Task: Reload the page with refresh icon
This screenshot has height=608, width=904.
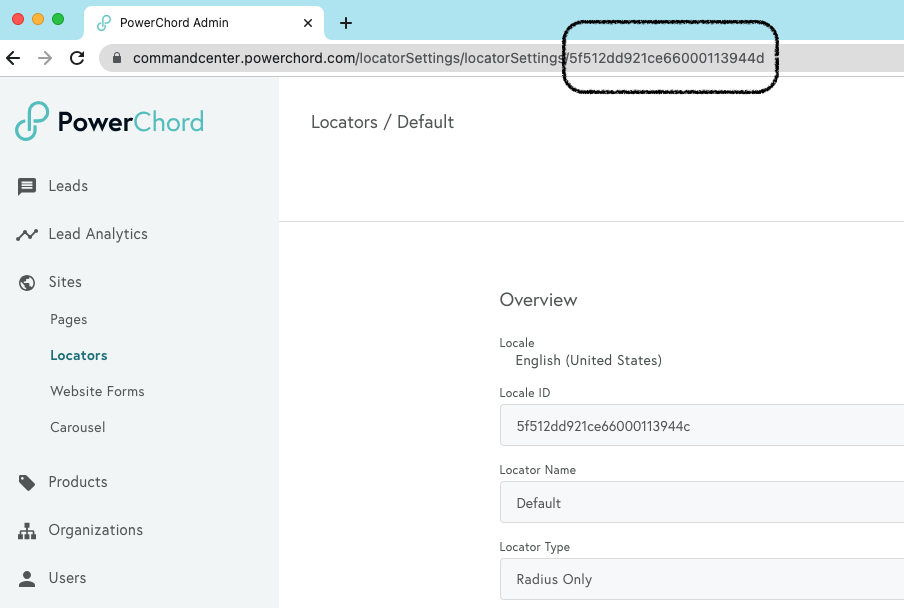Action: tap(77, 58)
